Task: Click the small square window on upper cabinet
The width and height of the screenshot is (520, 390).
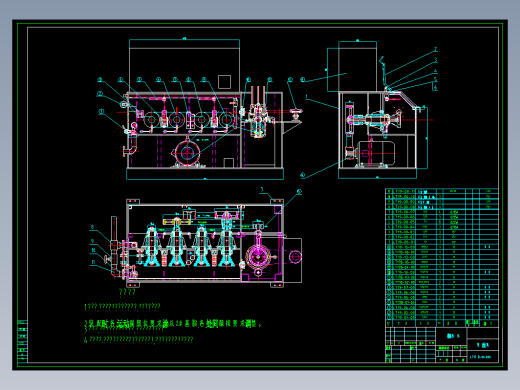Action: (x=224, y=82)
